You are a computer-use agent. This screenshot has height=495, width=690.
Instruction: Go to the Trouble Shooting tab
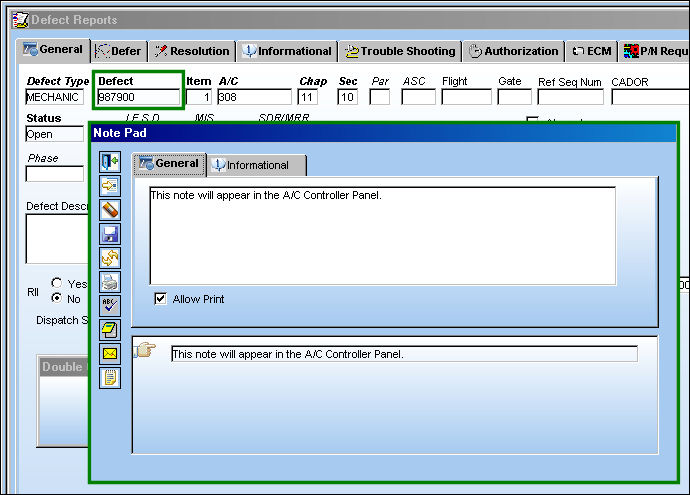tap(400, 51)
